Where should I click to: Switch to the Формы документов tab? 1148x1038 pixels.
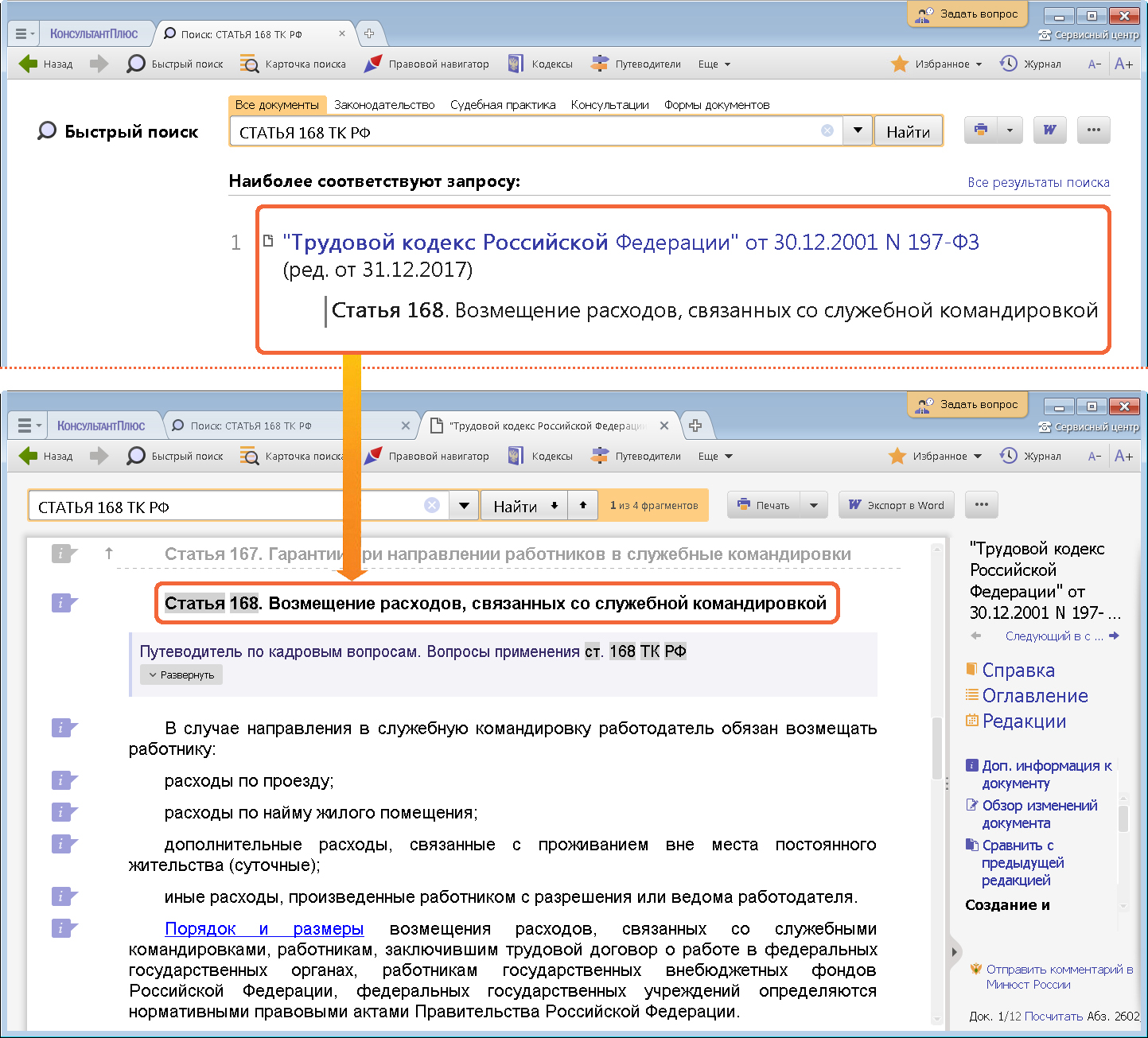(717, 105)
